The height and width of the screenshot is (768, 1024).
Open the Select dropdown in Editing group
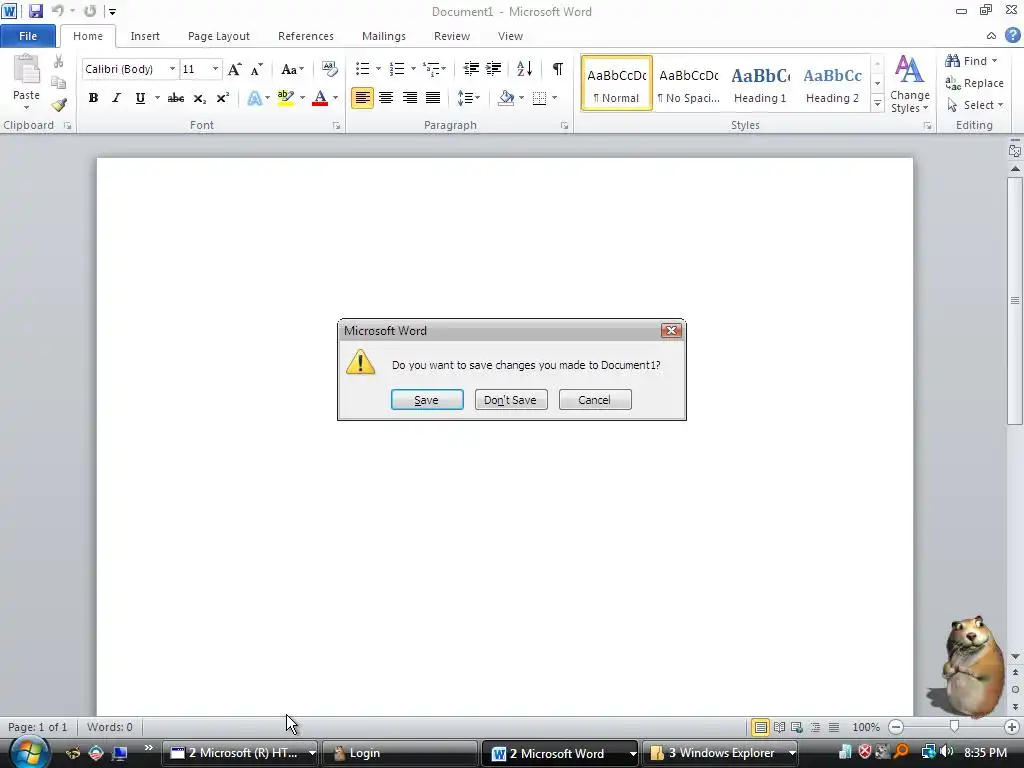tap(975, 105)
